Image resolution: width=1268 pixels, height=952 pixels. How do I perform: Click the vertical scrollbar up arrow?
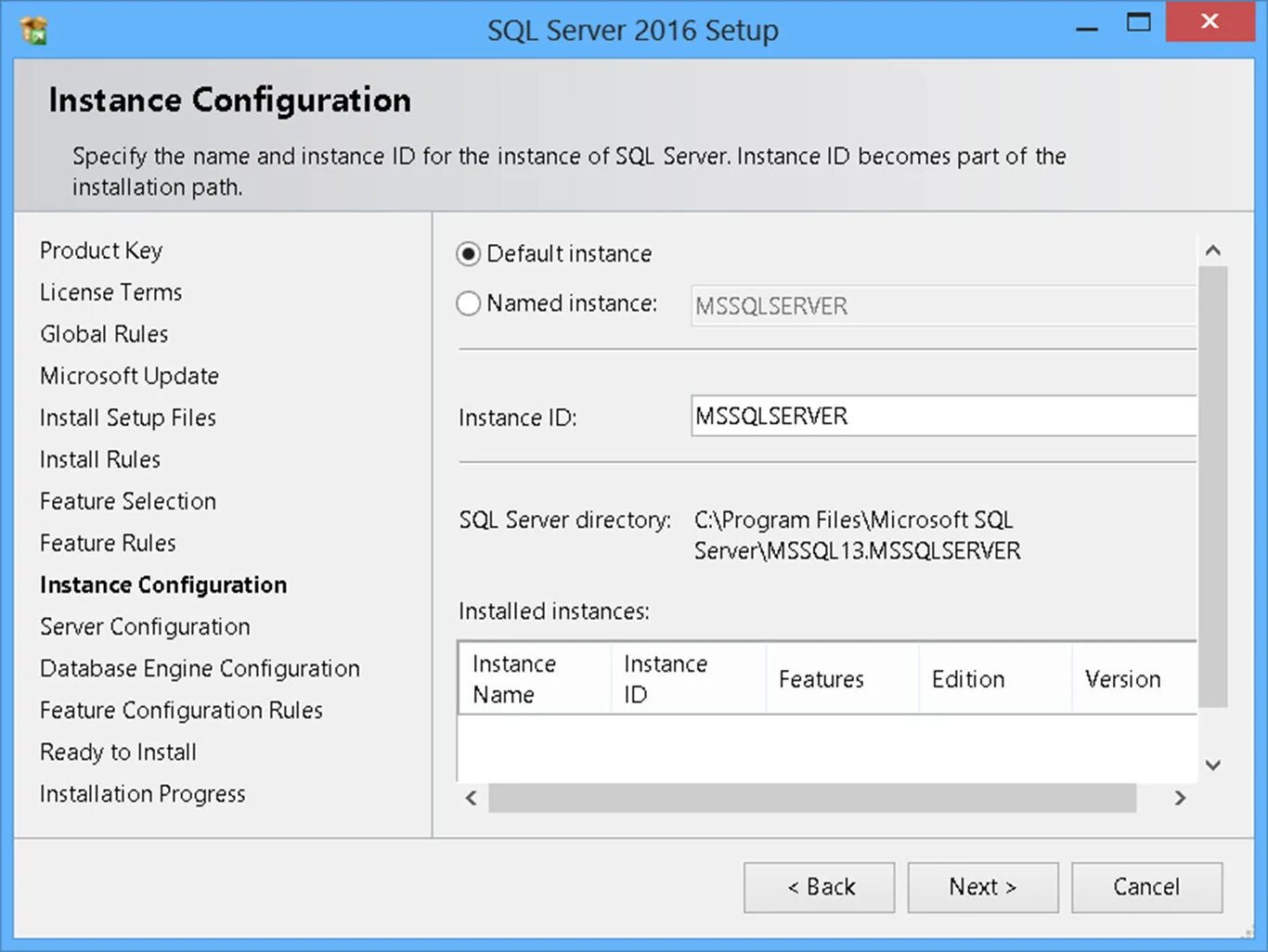[x=1212, y=251]
